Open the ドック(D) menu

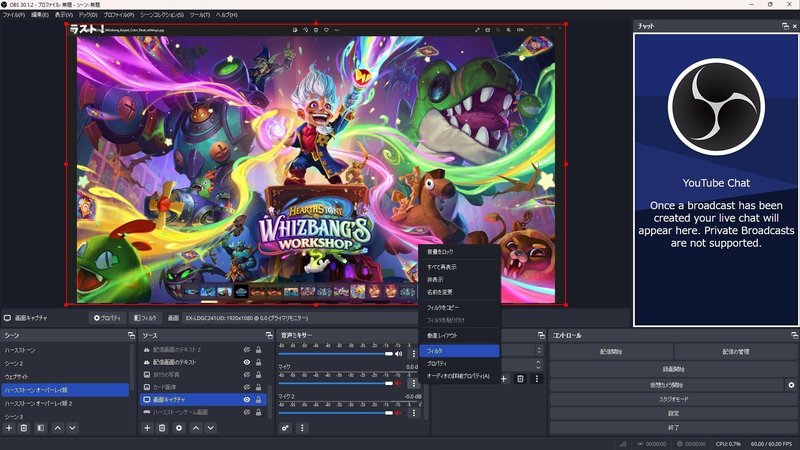pos(88,15)
